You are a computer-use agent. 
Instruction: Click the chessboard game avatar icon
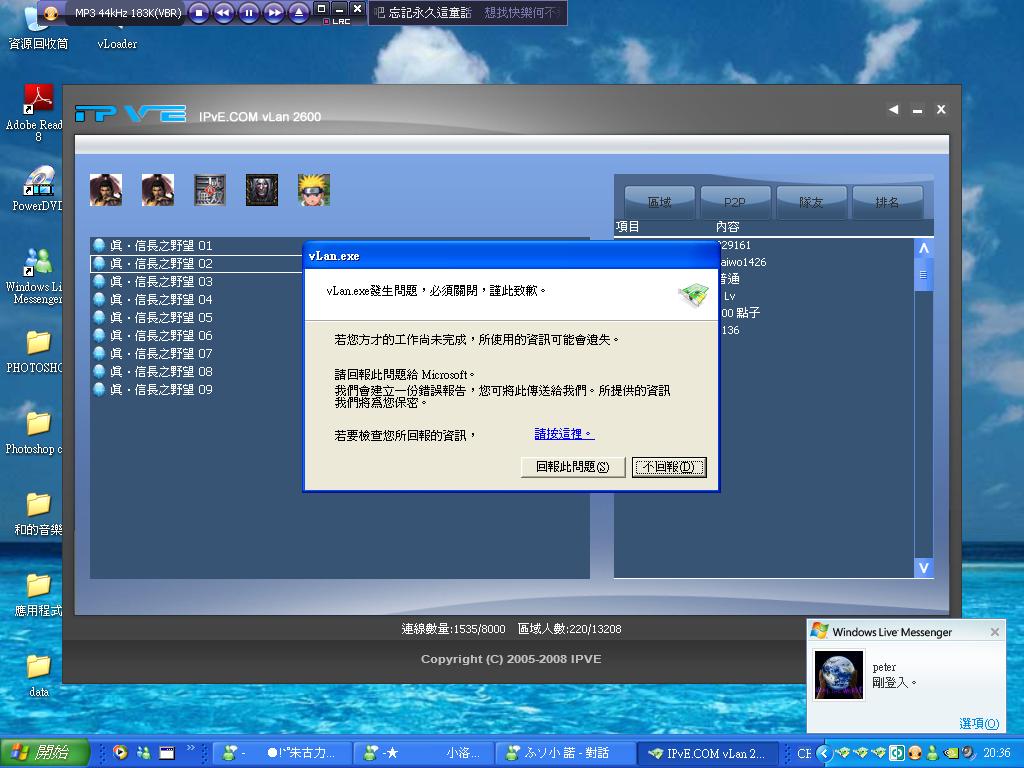tap(209, 189)
